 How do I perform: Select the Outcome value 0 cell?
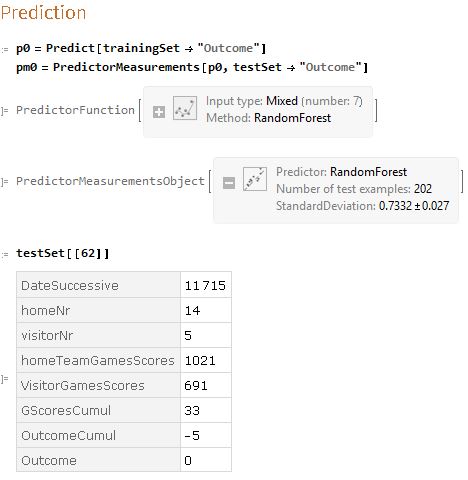(206, 460)
